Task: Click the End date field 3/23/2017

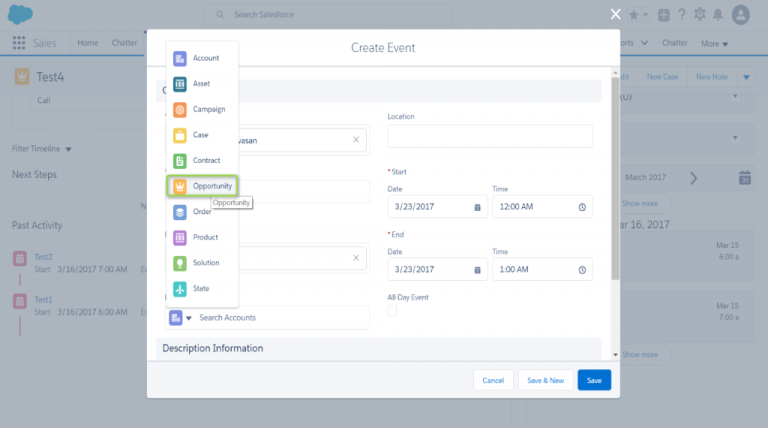Action: [x=437, y=269]
